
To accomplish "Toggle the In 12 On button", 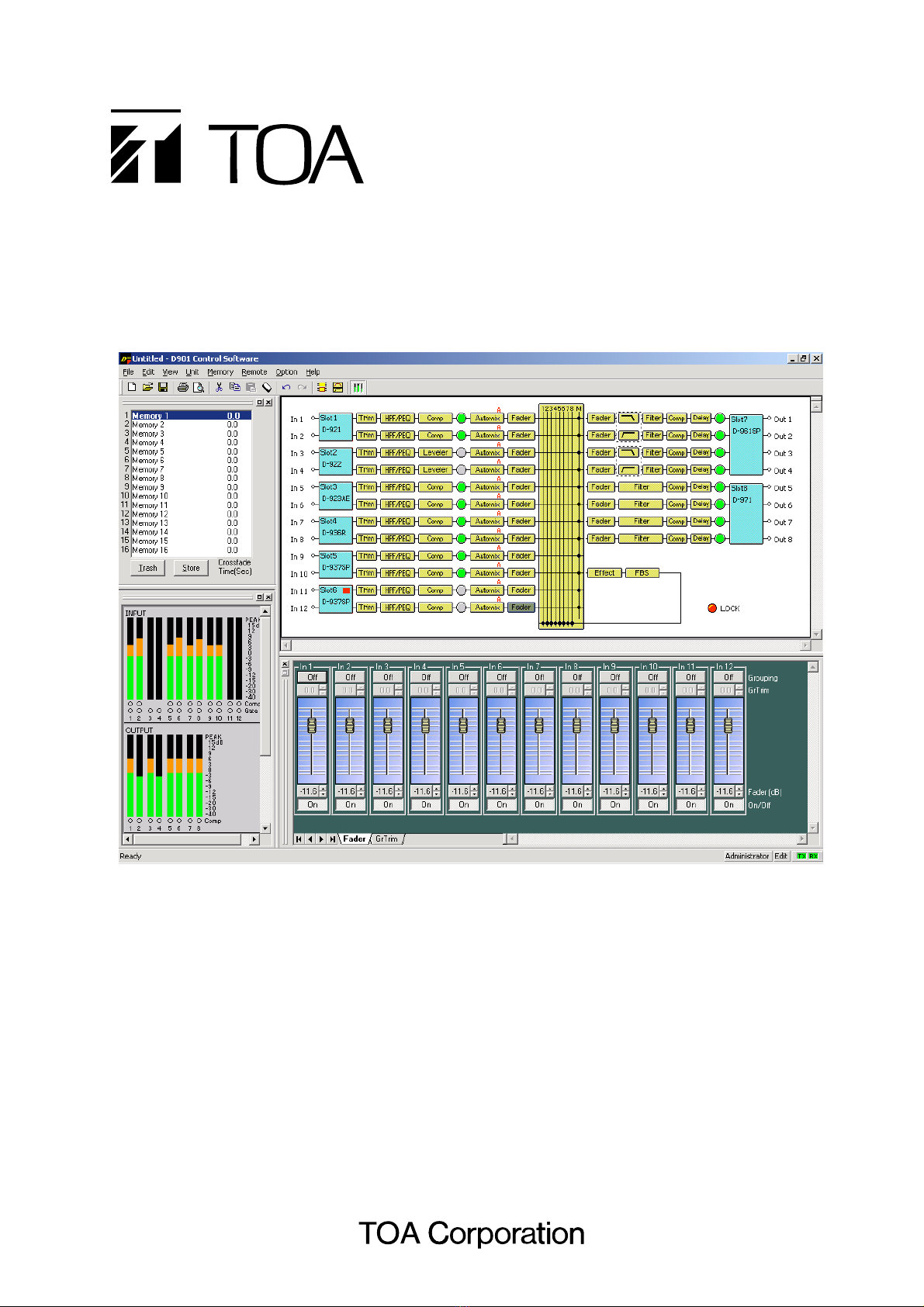I will pos(728,805).
